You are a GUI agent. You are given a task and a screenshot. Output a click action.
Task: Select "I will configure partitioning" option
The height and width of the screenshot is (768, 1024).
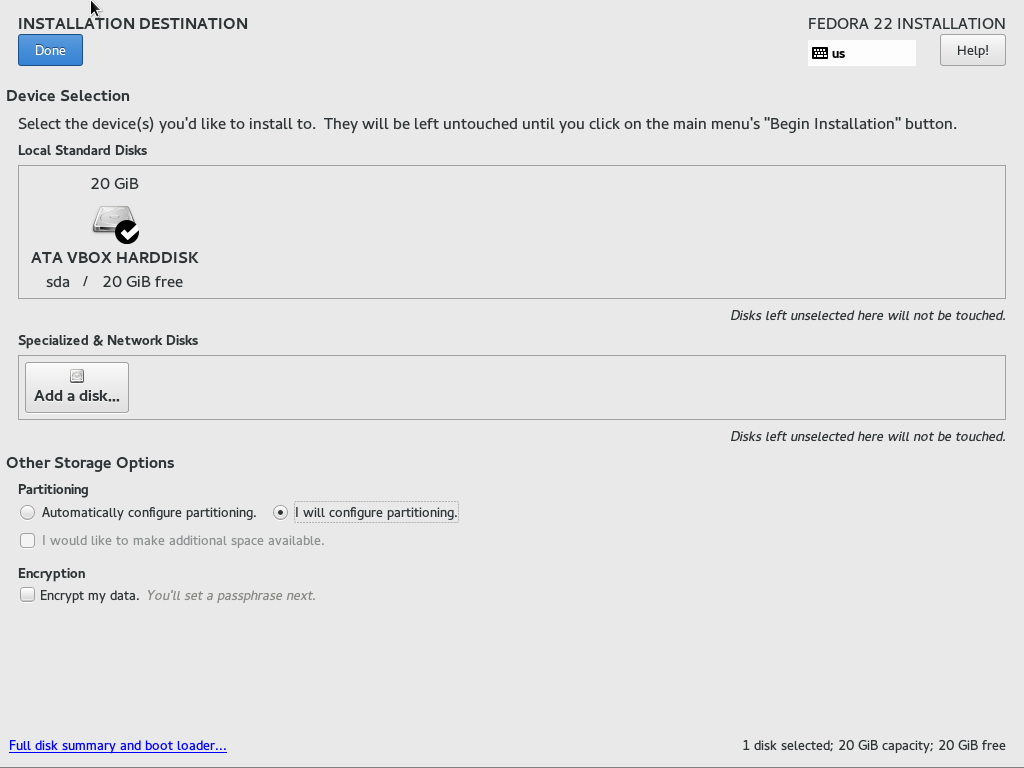click(281, 512)
